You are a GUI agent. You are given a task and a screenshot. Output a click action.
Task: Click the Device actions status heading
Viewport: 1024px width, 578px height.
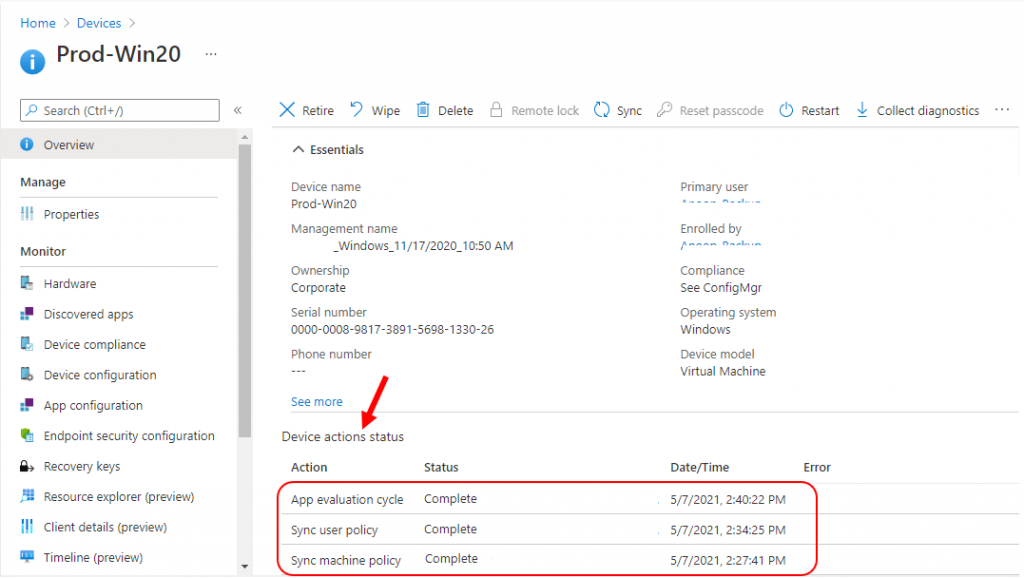point(343,436)
